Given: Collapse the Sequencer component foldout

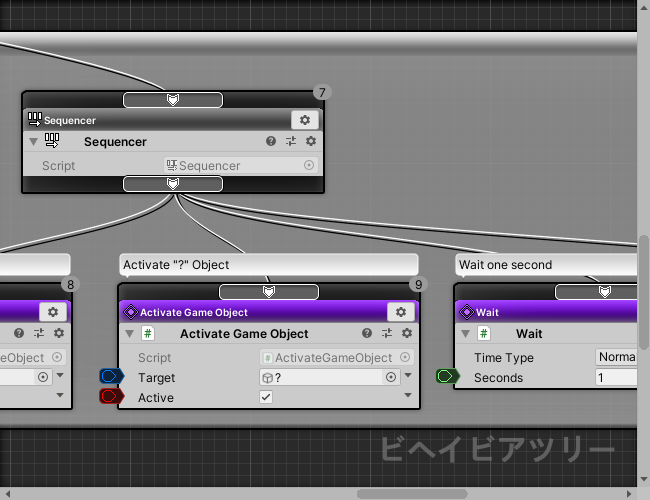Looking at the screenshot, I should (x=33, y=142).
